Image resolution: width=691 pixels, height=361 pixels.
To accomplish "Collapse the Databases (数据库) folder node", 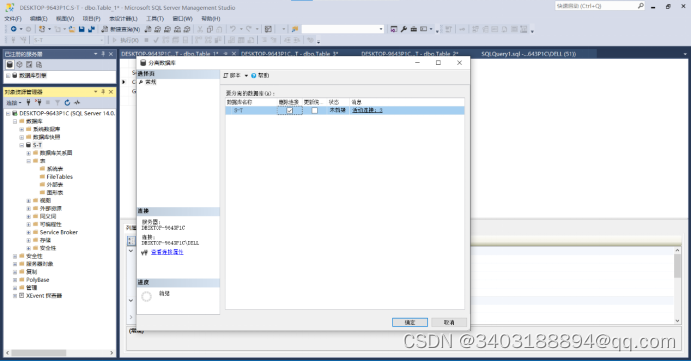I will 15,122.
